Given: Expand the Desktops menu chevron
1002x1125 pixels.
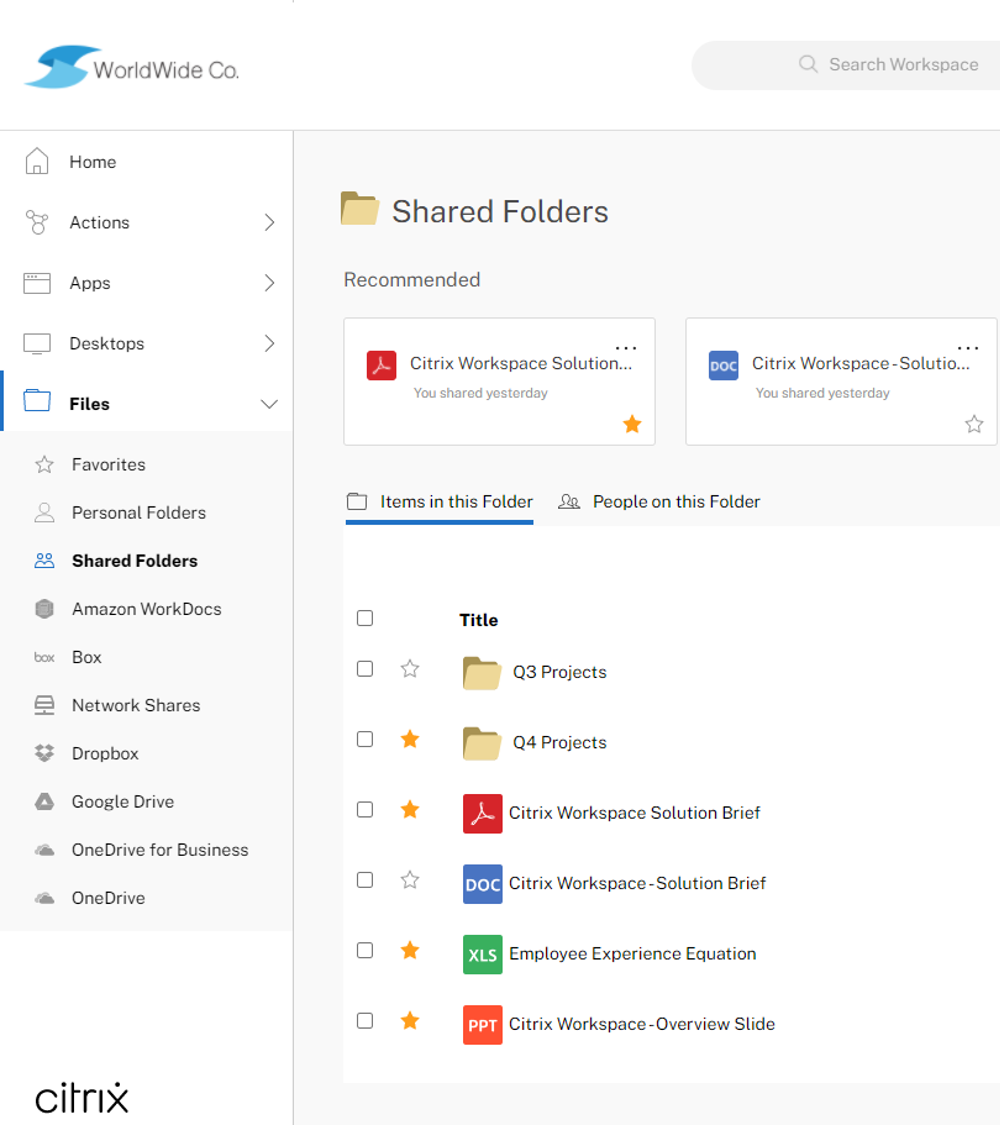Looking at the screenshot, I should pos(270,344).
